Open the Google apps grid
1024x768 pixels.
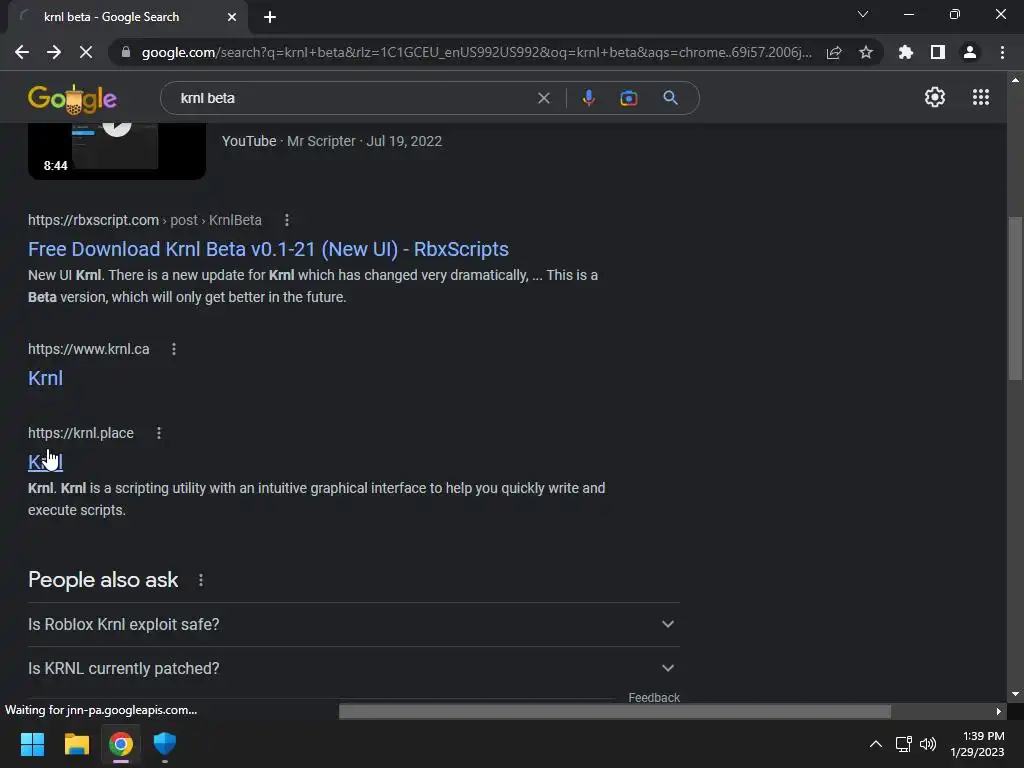981,97
